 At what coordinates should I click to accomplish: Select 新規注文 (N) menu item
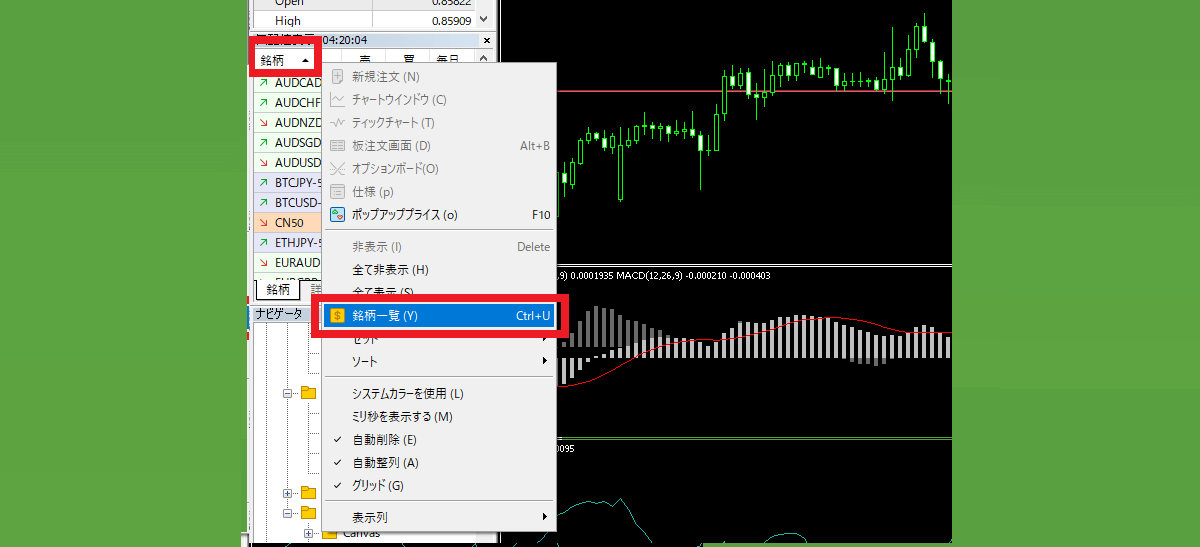[438, 77]
